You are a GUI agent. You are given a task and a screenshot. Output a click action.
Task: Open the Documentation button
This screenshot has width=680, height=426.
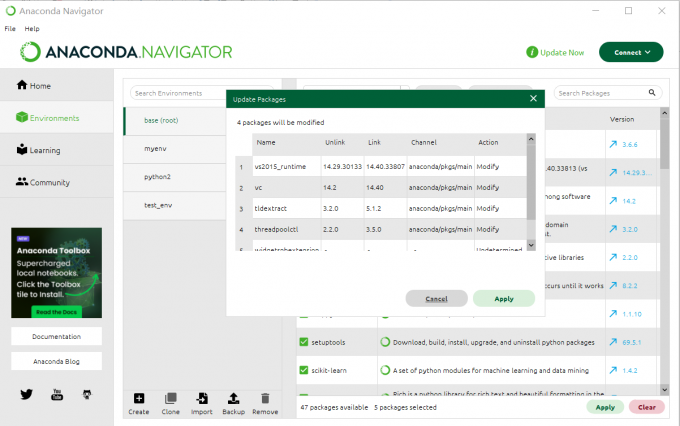[56, 336]
